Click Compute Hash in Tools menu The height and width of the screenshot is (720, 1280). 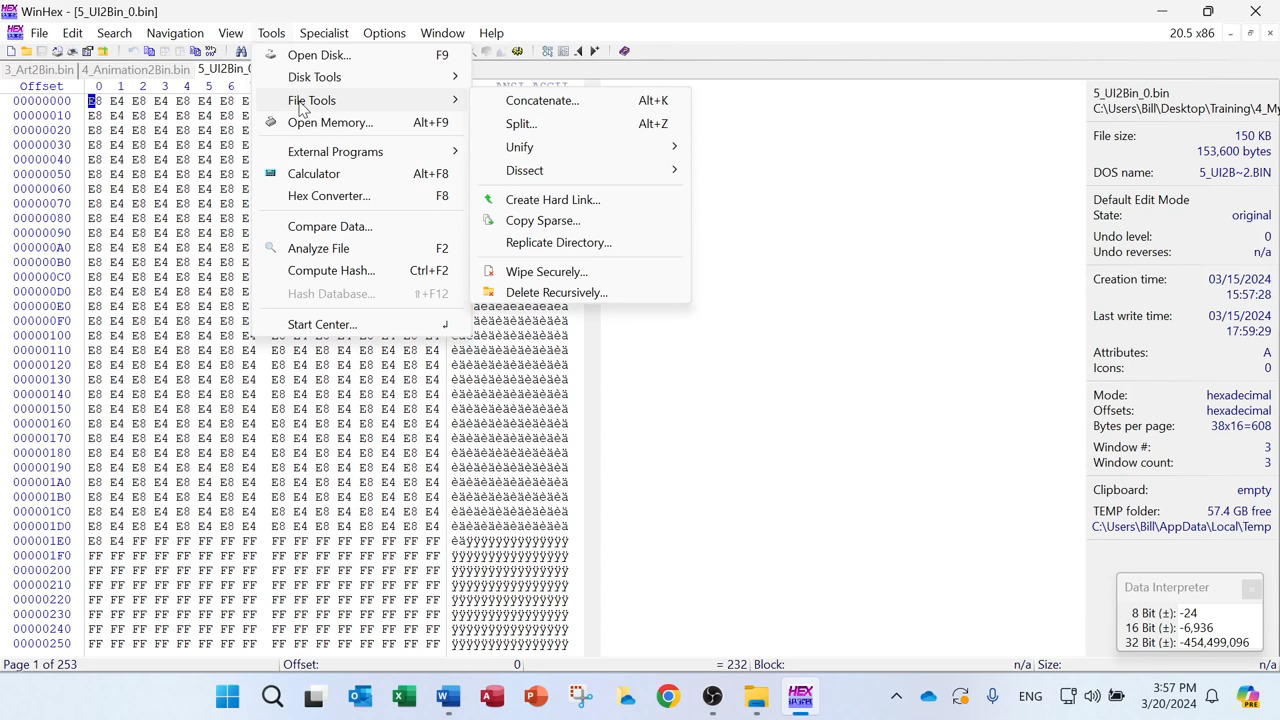pyautogui.click(x=331, y=270)
